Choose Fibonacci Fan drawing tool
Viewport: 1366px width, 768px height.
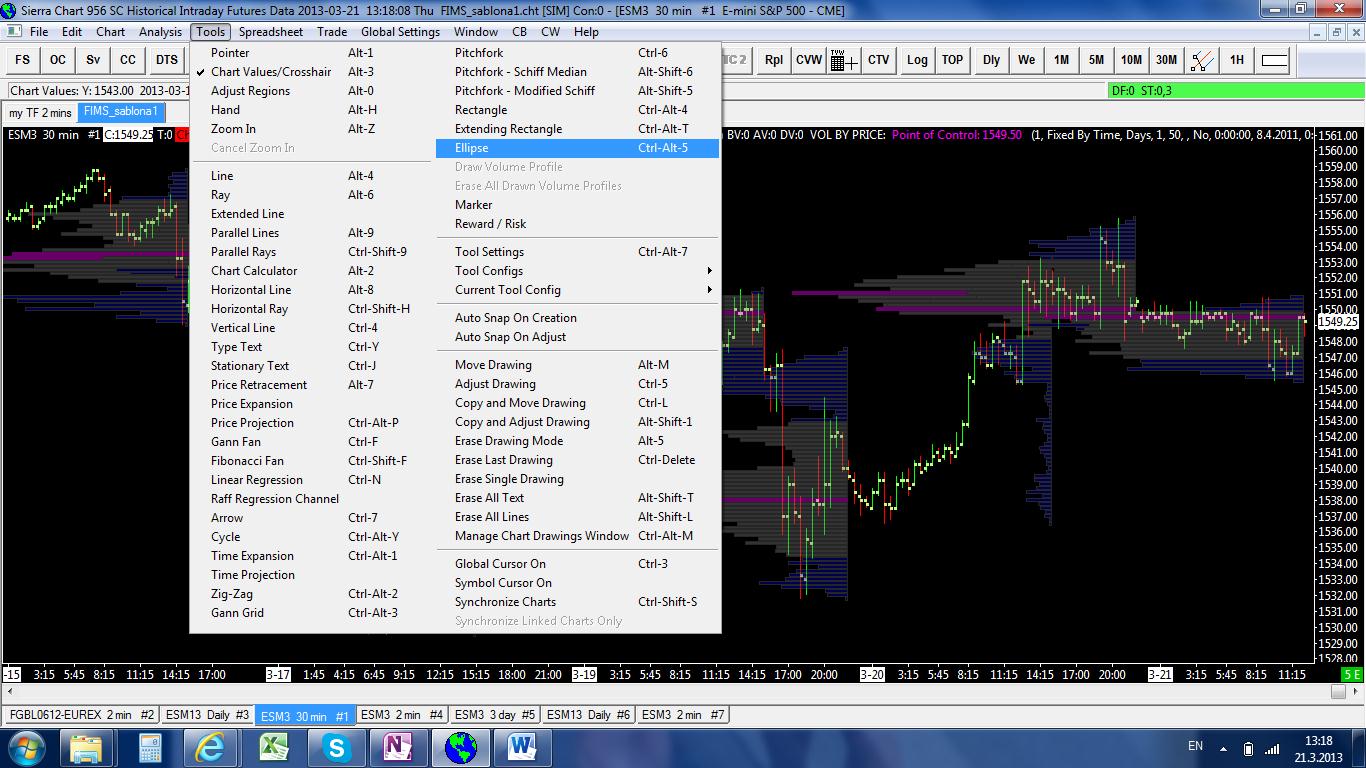[247, 461]
